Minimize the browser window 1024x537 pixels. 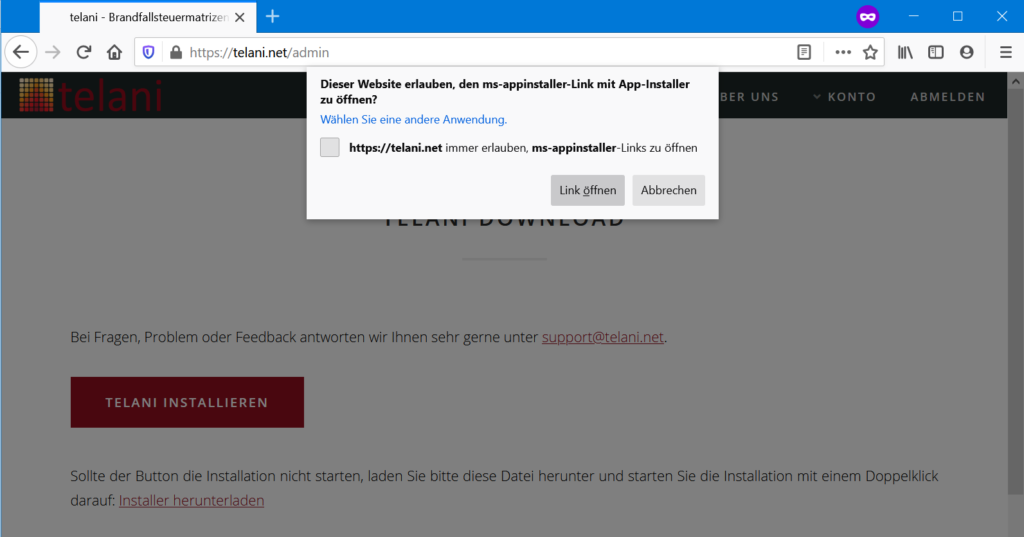[913, 16]
